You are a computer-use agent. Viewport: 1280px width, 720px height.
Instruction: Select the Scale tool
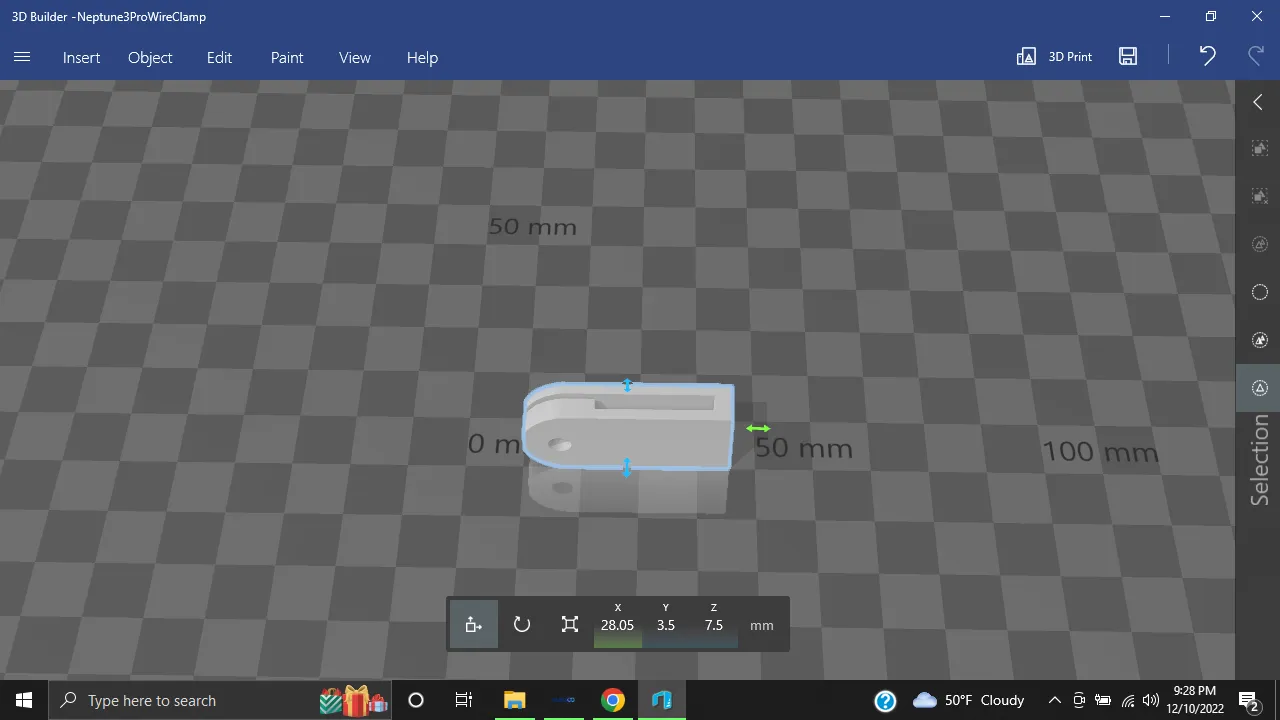tap(570, 625)
